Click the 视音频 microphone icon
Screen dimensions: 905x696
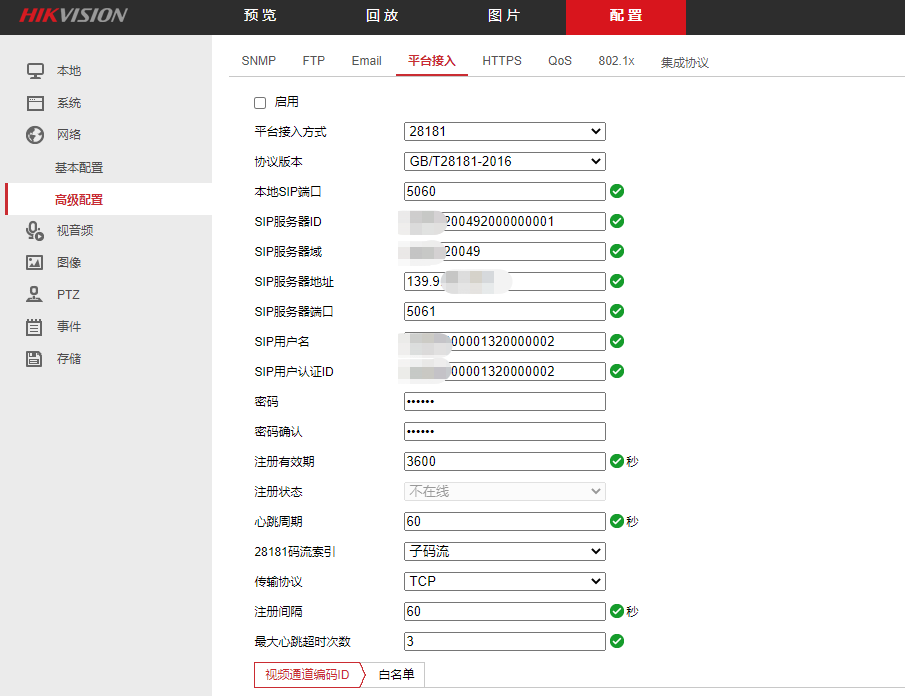click(35, 231)
